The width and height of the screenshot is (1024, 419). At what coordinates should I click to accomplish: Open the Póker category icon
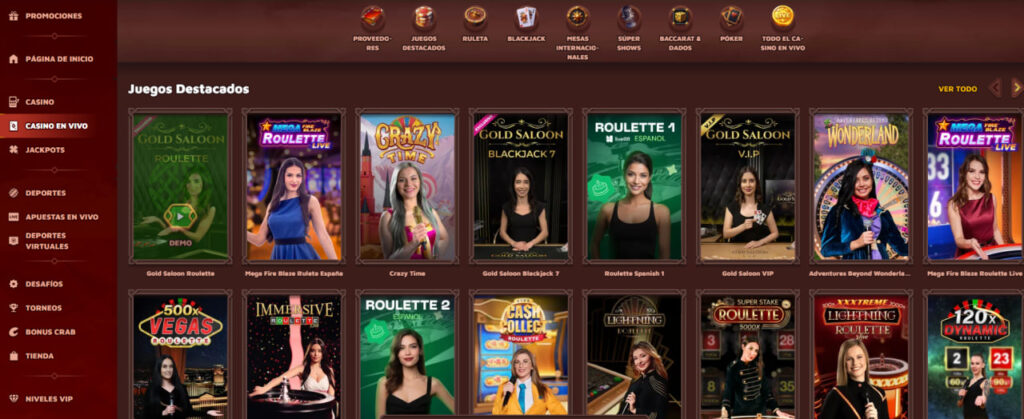pos(731,18)
